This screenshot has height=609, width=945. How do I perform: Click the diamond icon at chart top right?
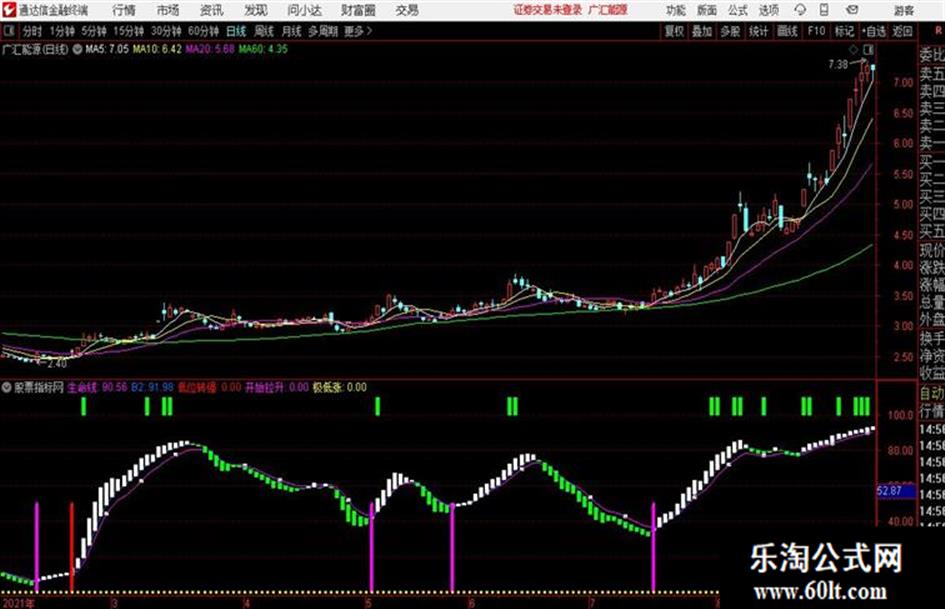coord(853,49)
